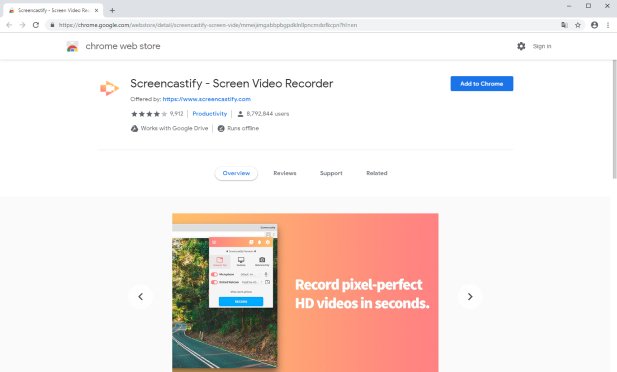Click '8,792,844 users' text
This screenshot has height=372, width=617.
(x=268, y=114)
